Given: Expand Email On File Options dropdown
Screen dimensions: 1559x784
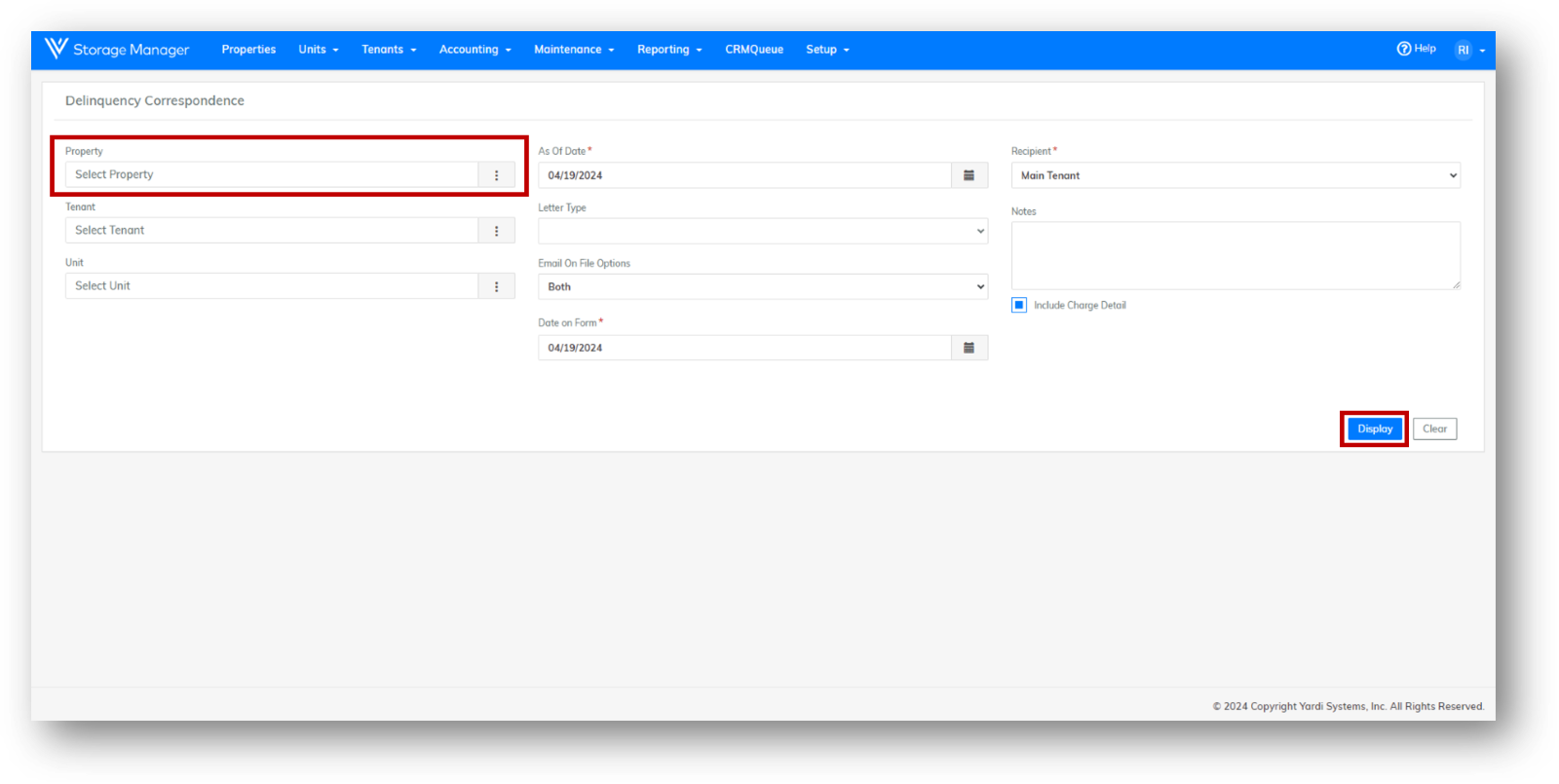Looking at the screenshot, I should click(x=762, y=286).
